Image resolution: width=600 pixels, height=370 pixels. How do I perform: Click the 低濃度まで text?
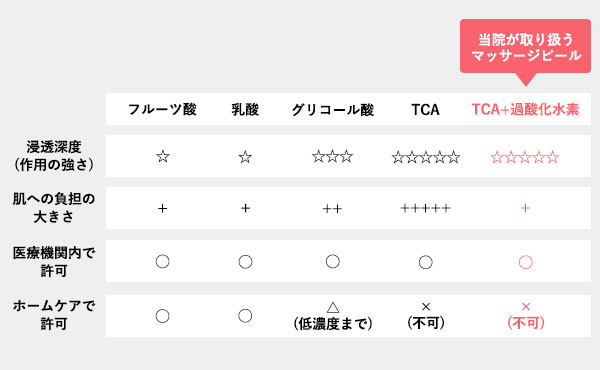(333, 324)
